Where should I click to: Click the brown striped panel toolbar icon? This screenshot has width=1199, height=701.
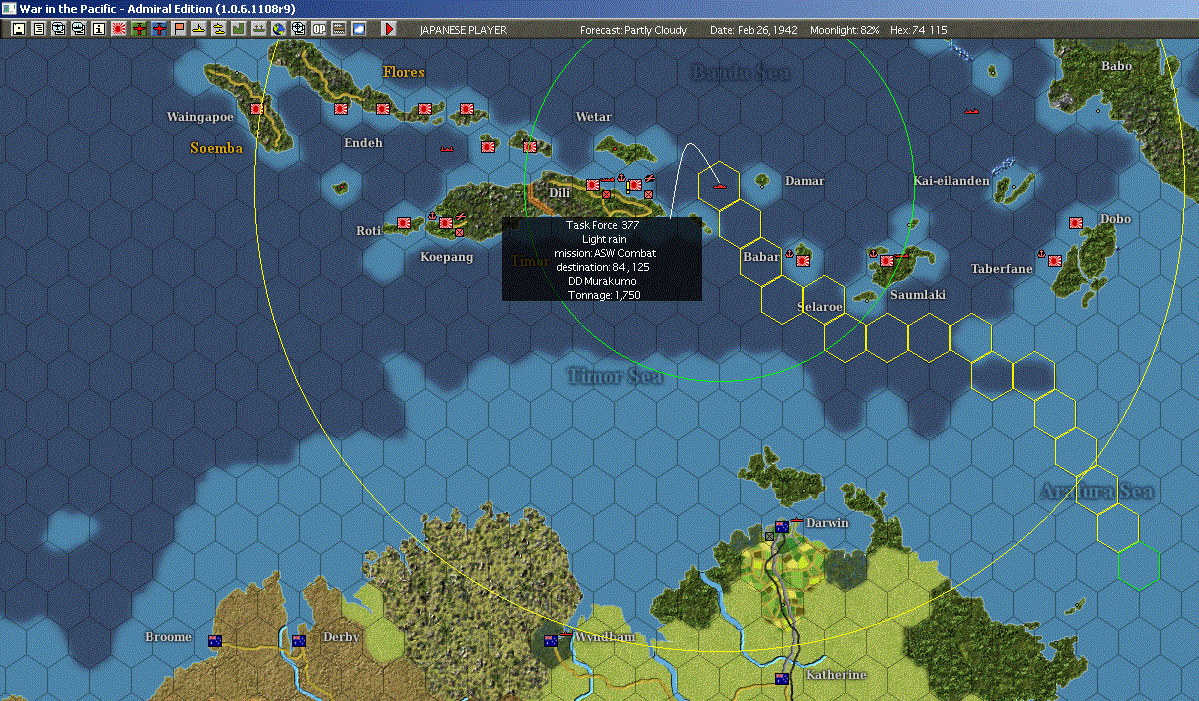338,29
